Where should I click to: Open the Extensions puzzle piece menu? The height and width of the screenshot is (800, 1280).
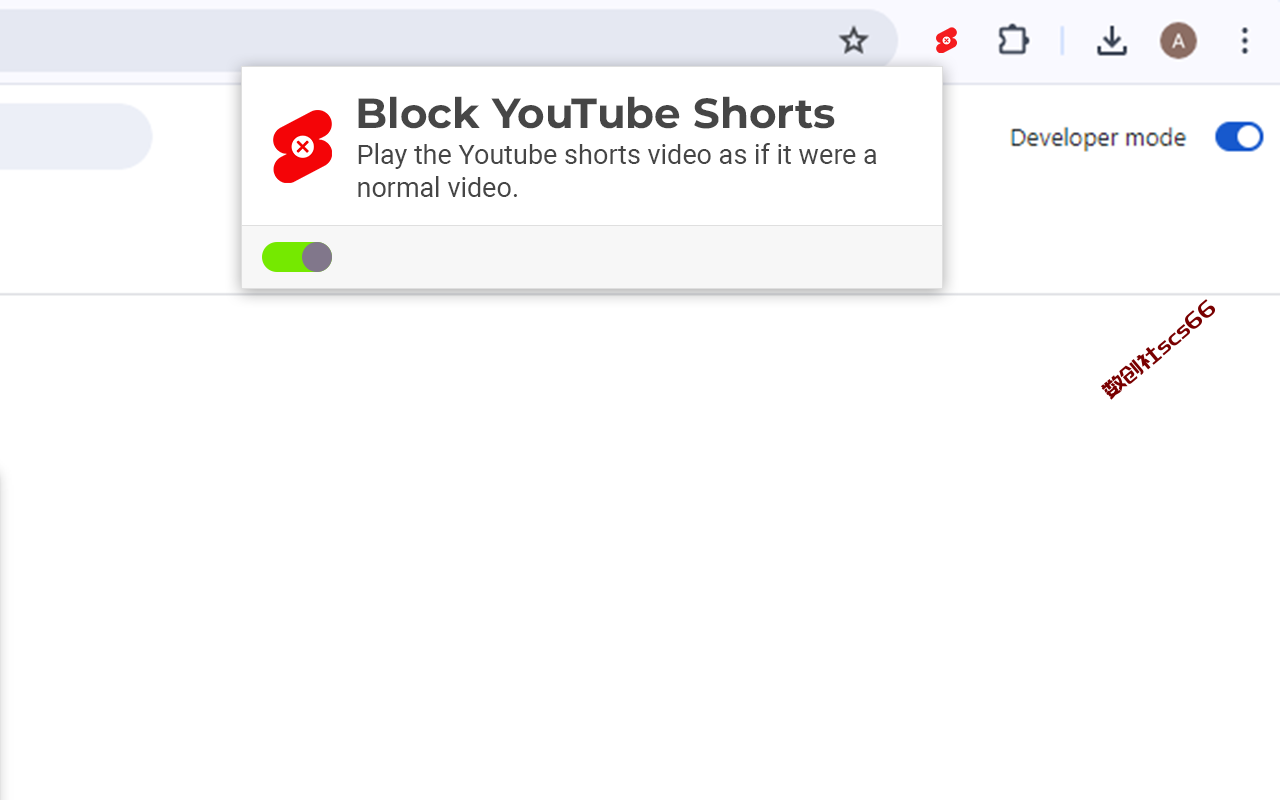tap(1013, 40)
